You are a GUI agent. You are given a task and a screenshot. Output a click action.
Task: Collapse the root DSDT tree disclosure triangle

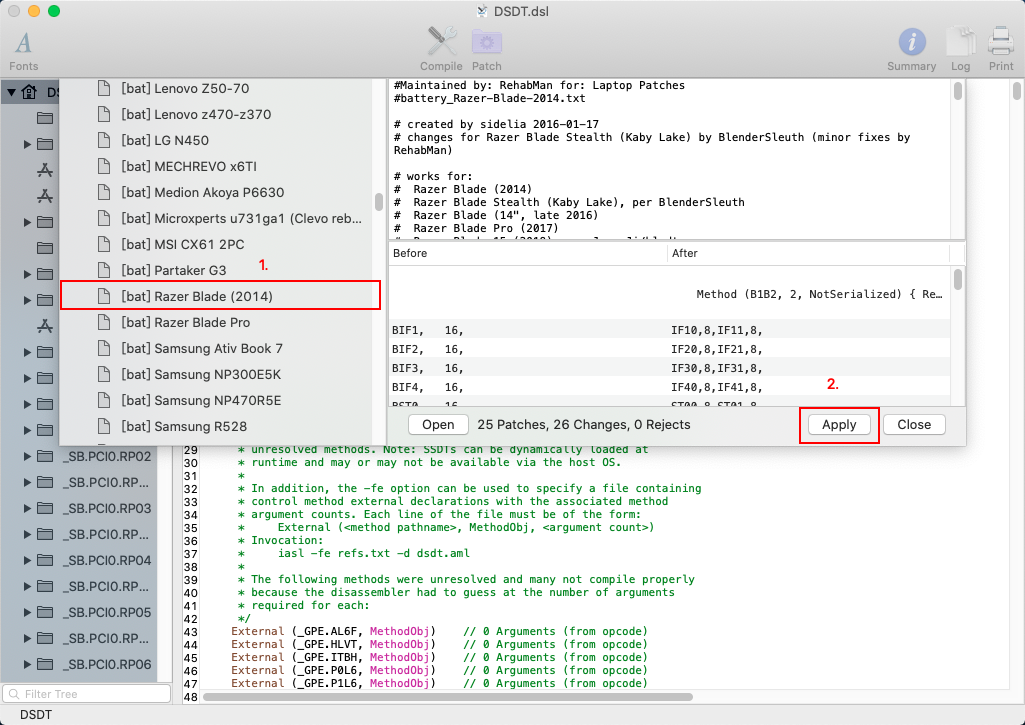(11, 92)
